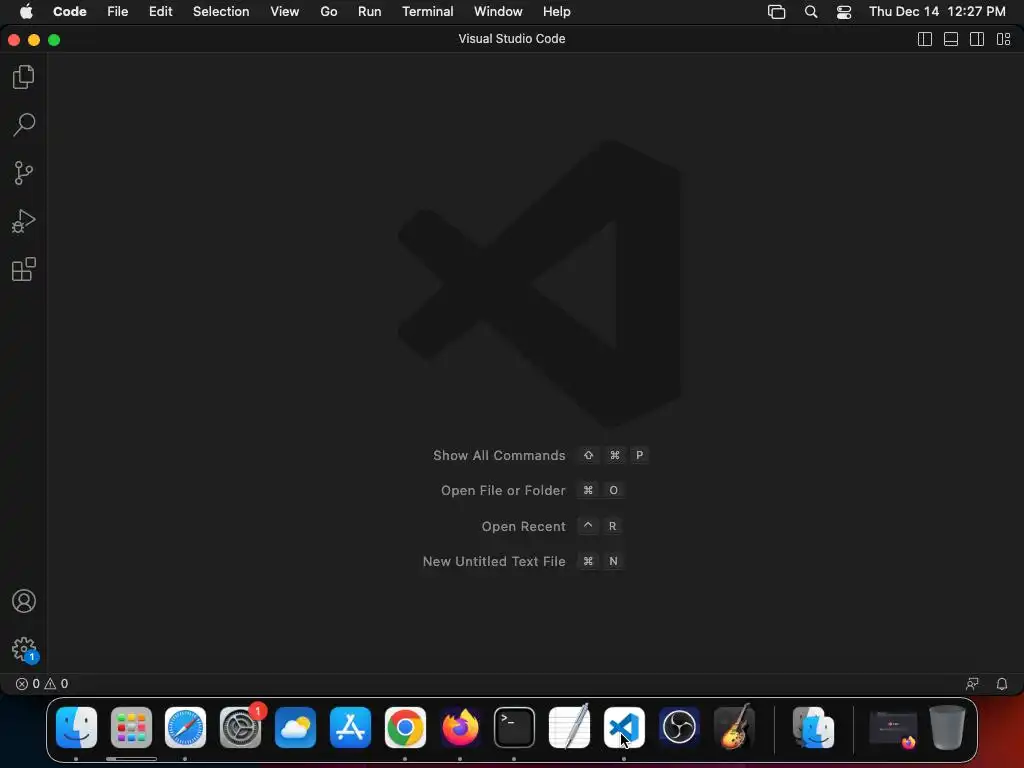This screenshot has width=1024, height=768.
Task: Launch Firefox from the dock
Action: click(x=460, y=728)
